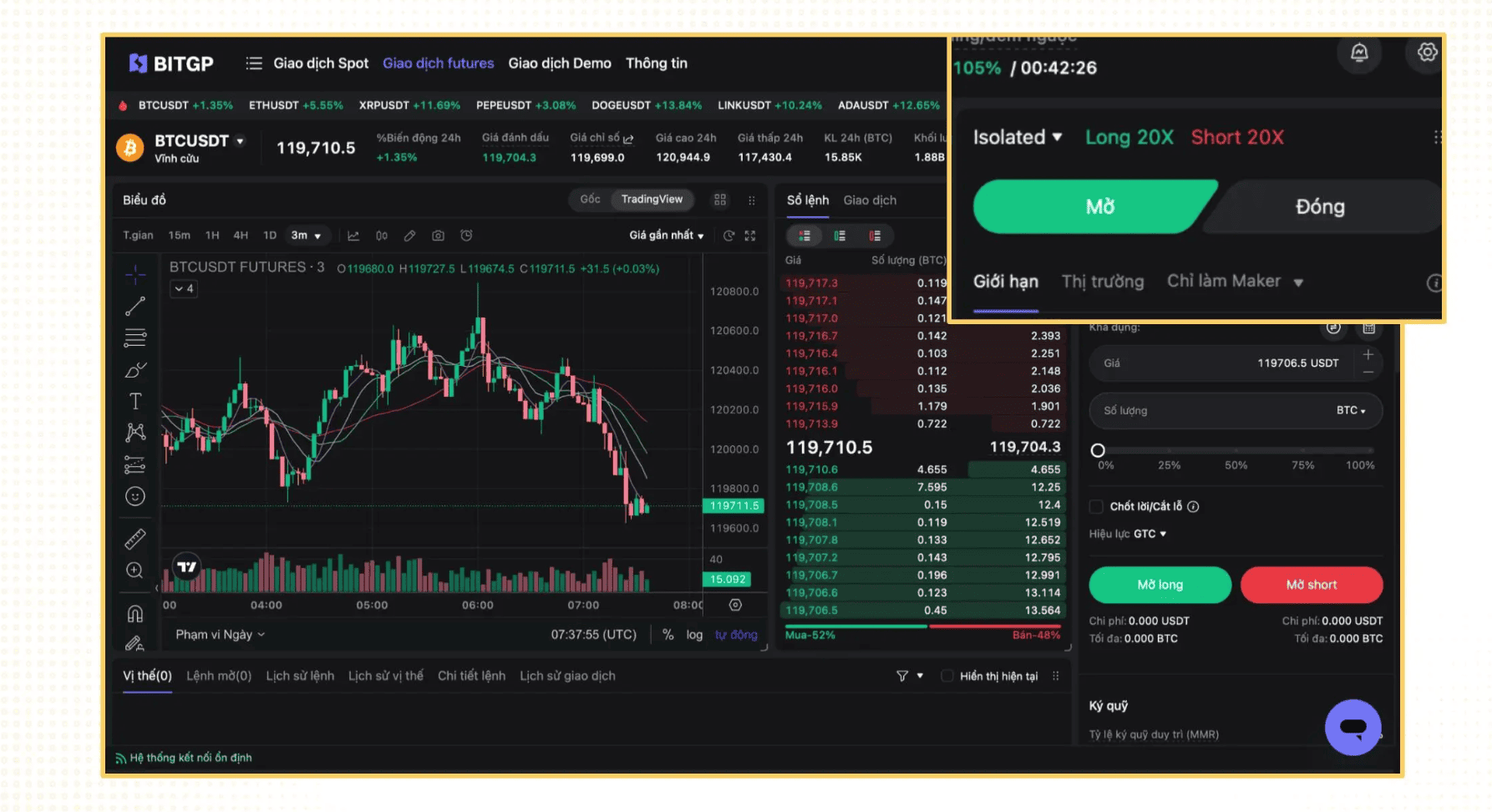
Task: Click the quantity percentage slider handle
Action: pyautogui.click(x=1098, y=450)
